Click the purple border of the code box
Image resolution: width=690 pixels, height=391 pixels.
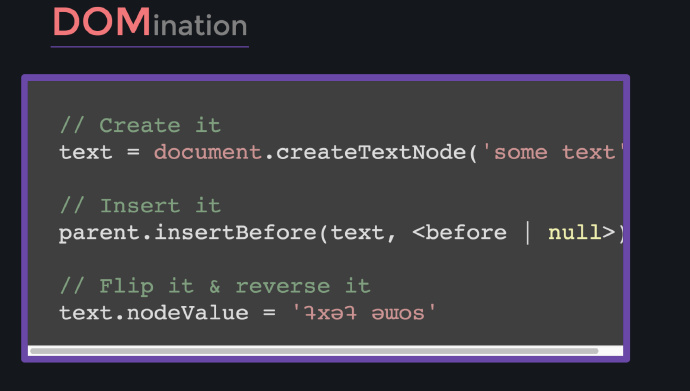326,77
